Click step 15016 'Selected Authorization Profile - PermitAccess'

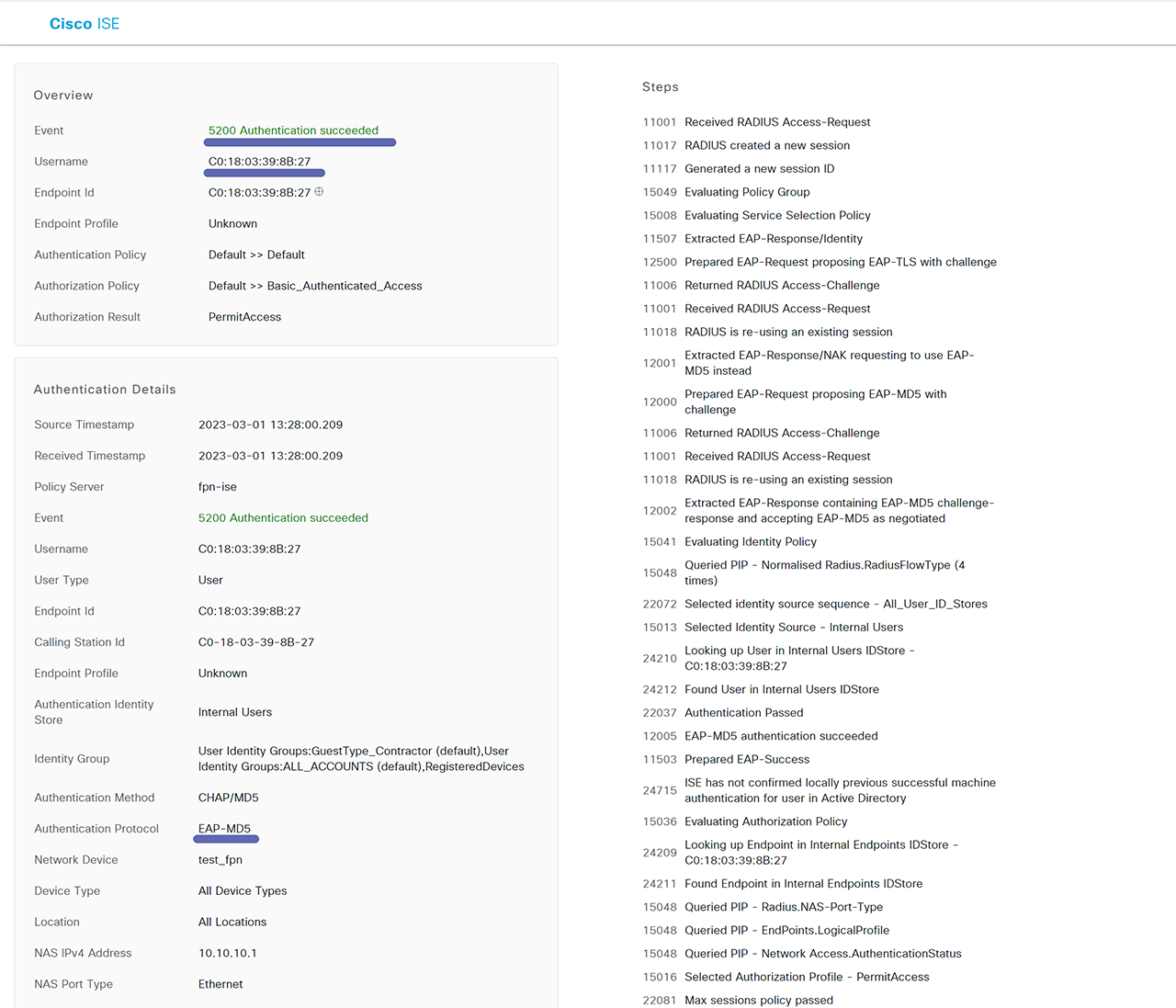(x=786, y=977)
